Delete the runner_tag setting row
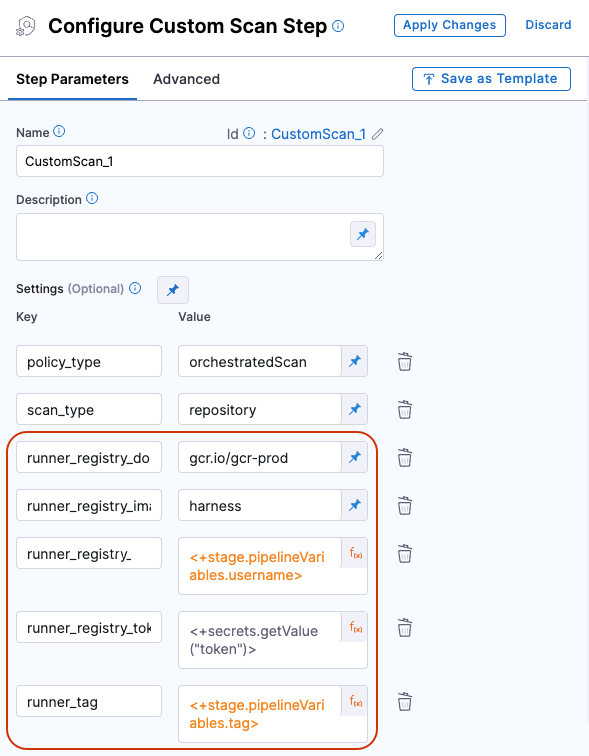Image resolution: width=589 pixels, height=756 pixels. (x=404, y=702)
